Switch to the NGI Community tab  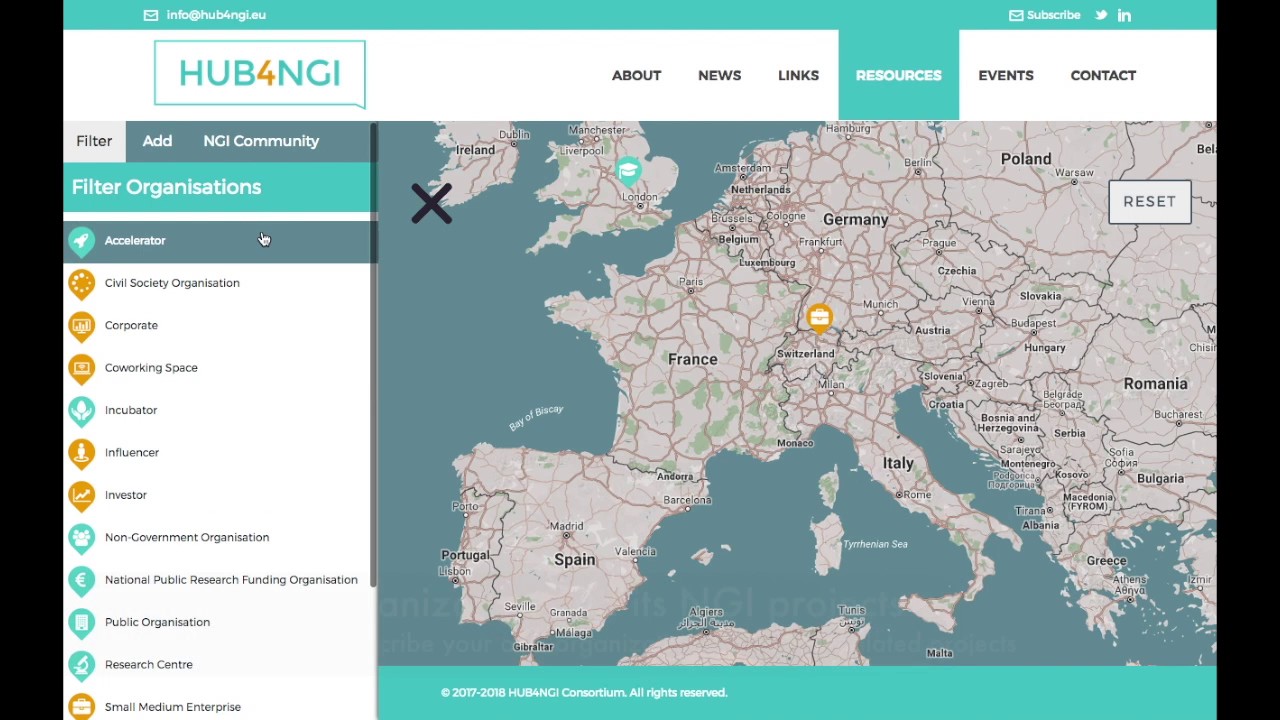point(261,141)
